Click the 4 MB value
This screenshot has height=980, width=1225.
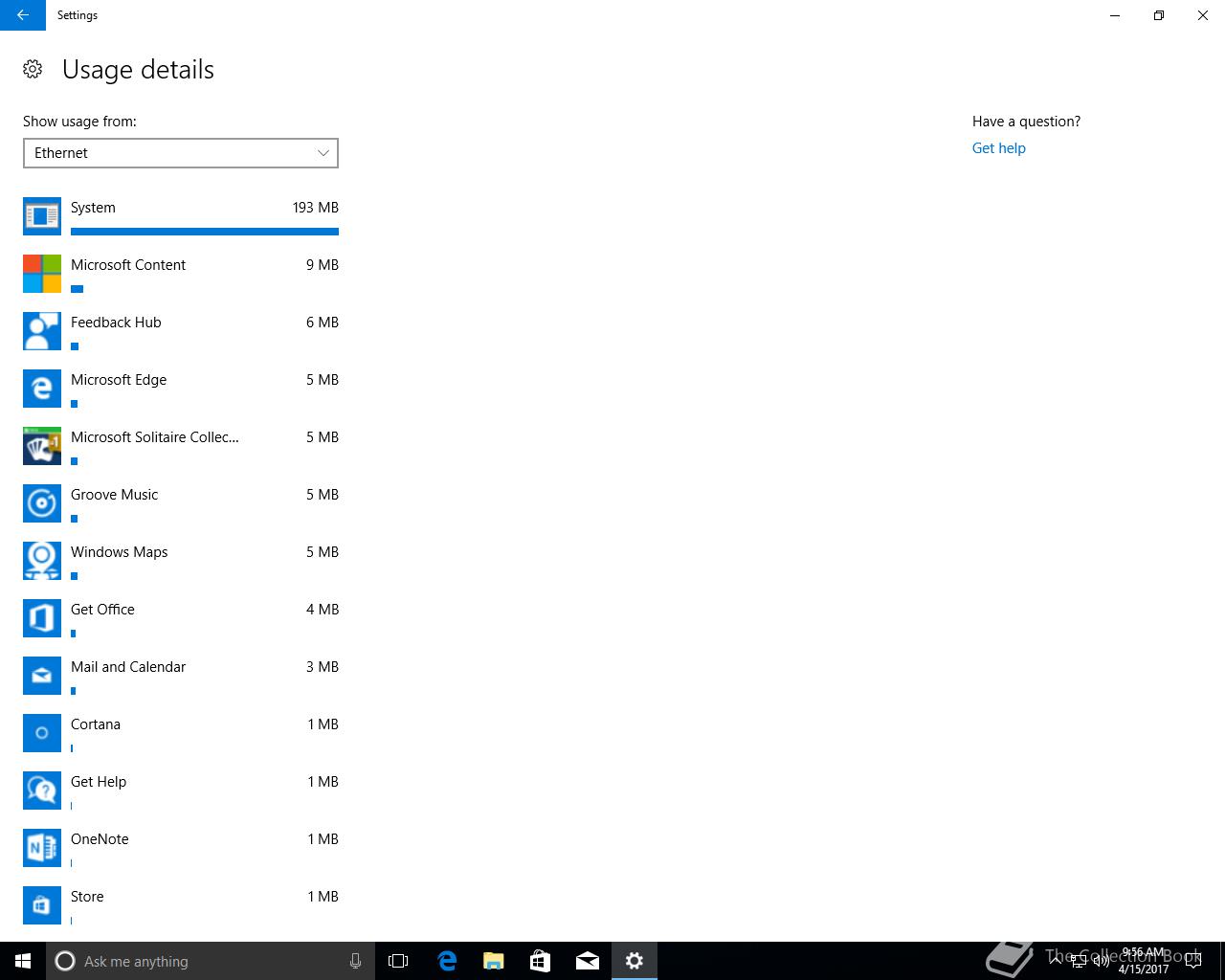point(323,610)
